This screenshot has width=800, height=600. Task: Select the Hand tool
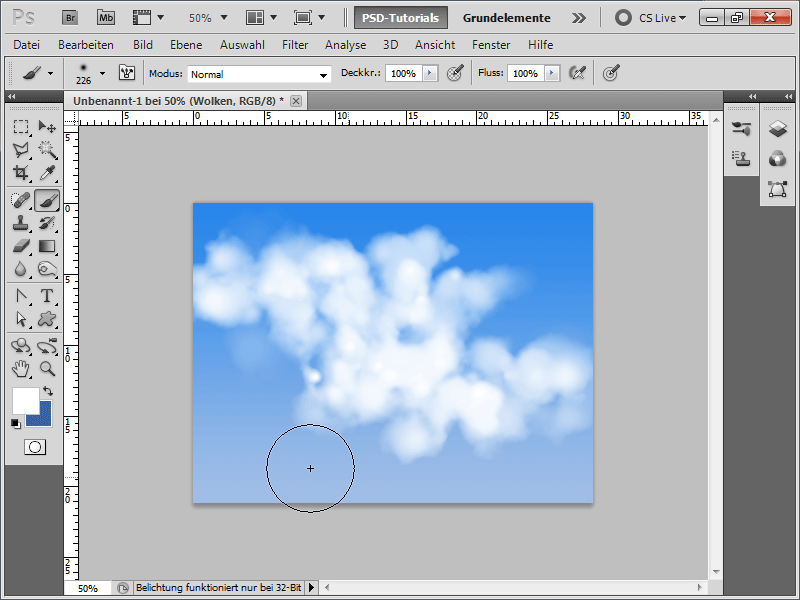21,368
